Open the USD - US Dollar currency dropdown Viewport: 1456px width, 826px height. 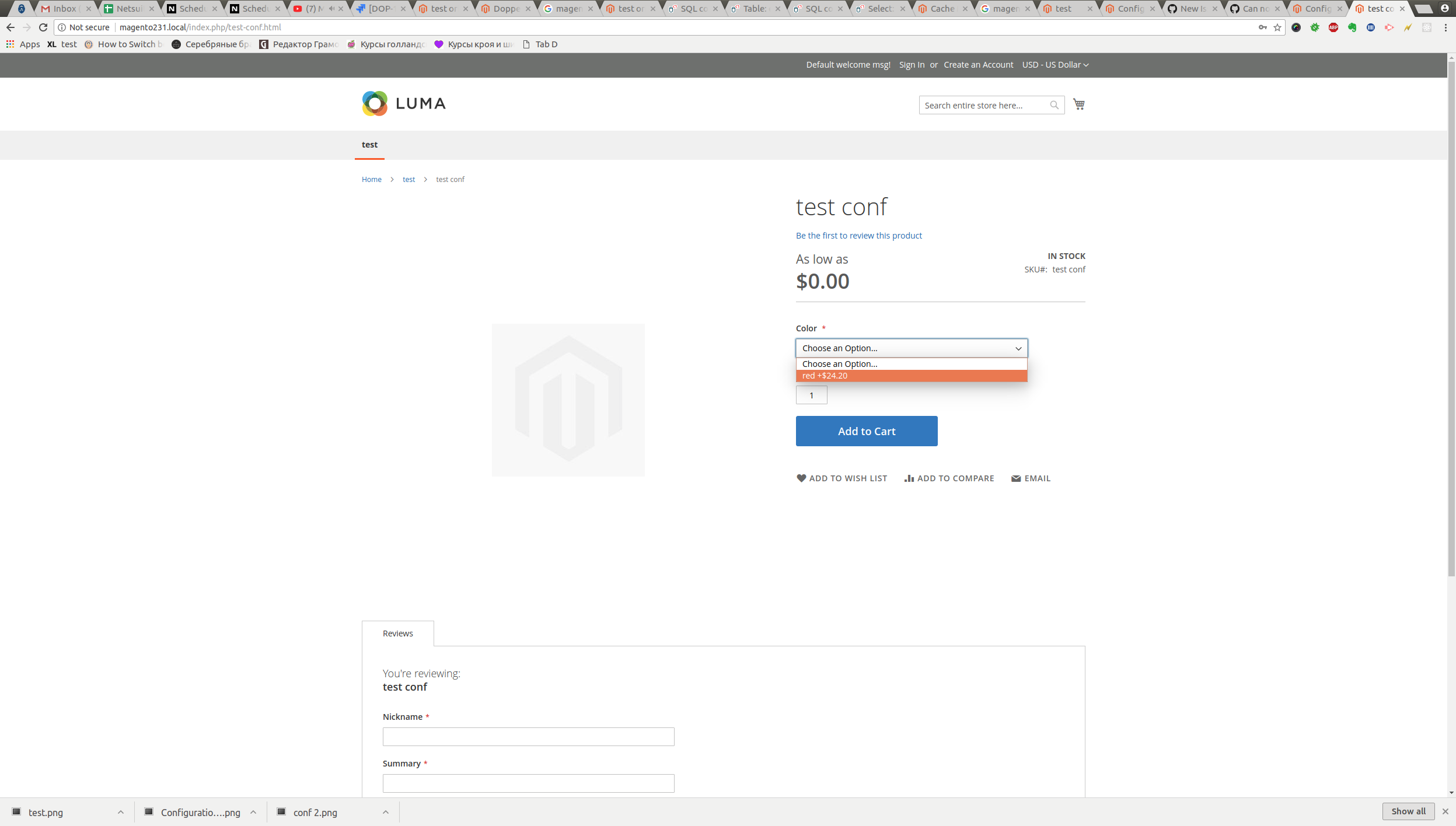pos(1055,64)
